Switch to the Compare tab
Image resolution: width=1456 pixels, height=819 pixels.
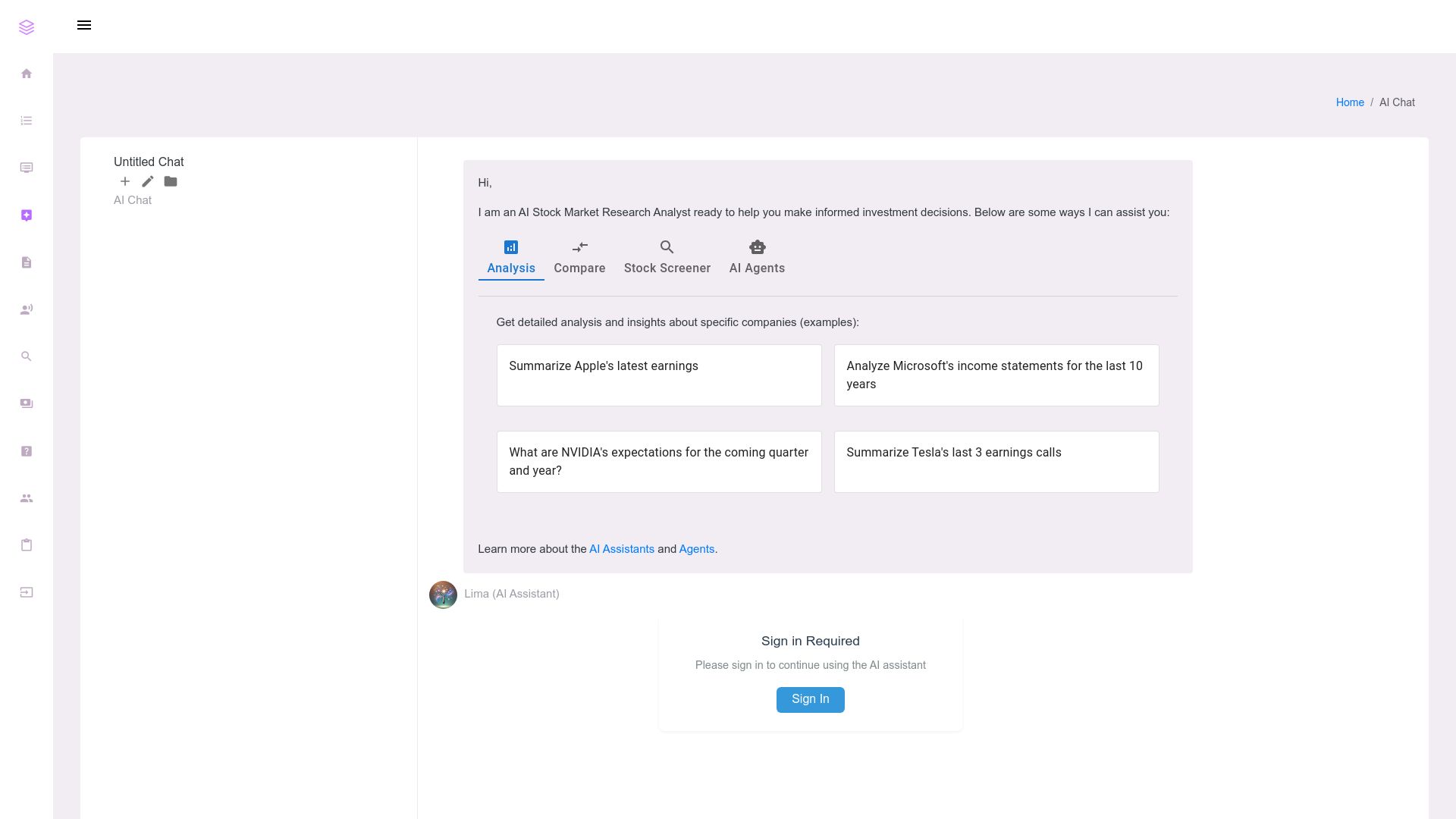[579, 258]
